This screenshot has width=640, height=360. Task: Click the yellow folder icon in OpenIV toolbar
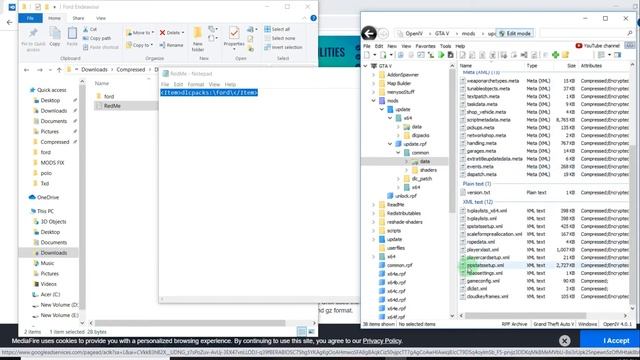565,55
